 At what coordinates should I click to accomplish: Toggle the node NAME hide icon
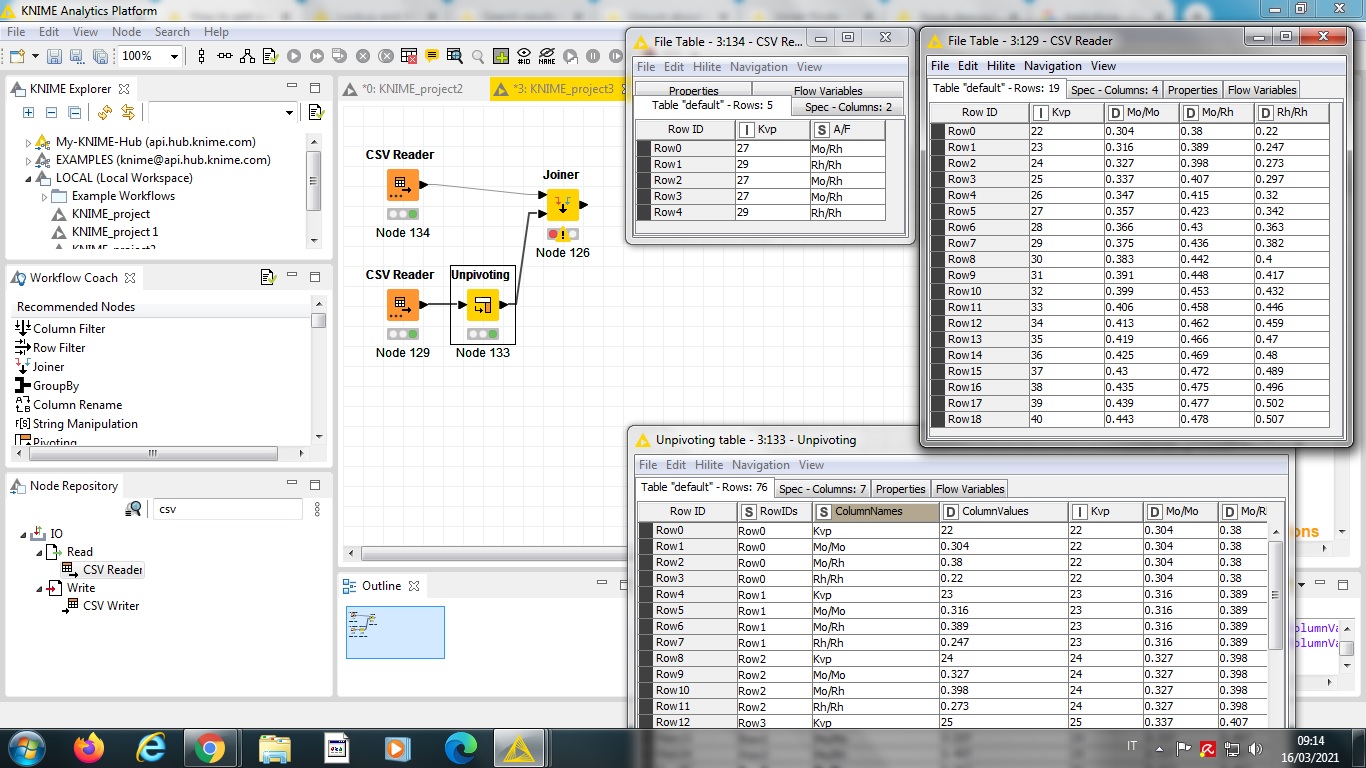click(x=547, y=57)
